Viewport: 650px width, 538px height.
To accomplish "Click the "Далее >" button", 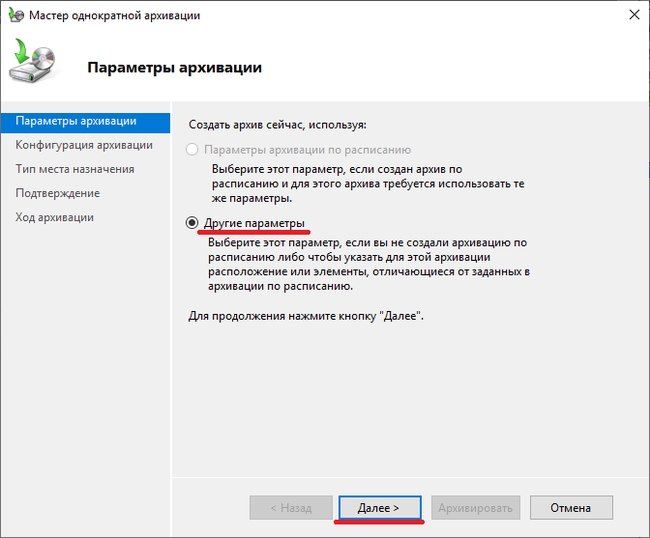I will tap(379, 508).
